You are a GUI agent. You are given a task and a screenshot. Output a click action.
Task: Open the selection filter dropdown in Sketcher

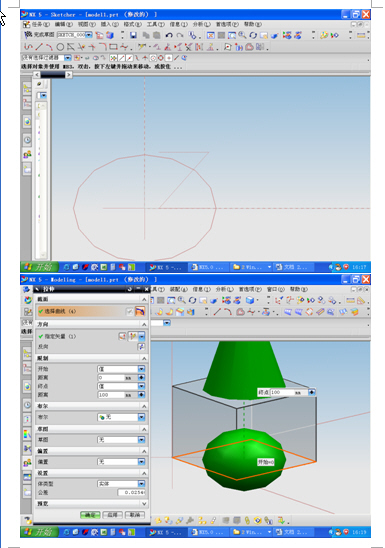coord(68,58)
